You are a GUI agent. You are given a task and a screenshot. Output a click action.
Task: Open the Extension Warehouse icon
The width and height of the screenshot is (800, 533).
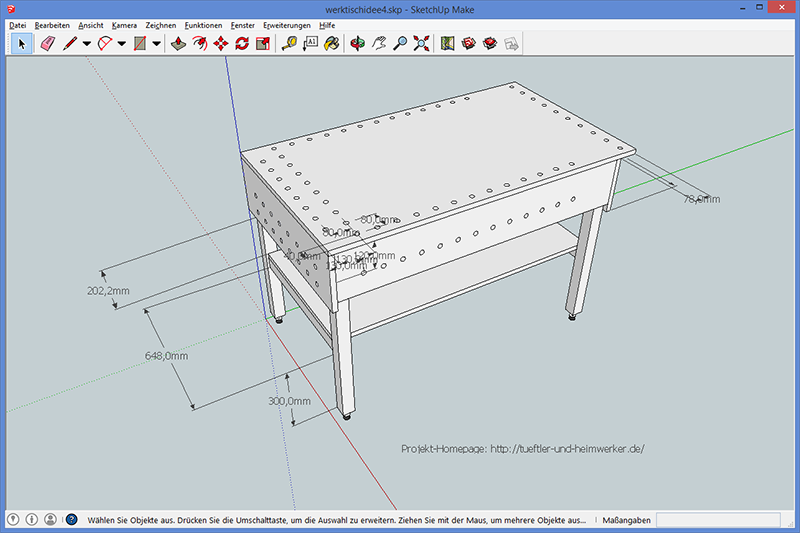(x=490, y=44)
